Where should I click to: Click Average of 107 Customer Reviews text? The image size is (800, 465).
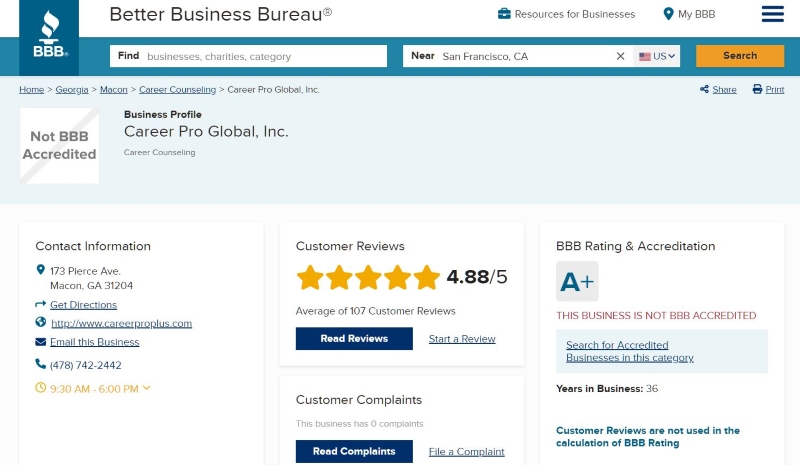click(x=376, y=311)
